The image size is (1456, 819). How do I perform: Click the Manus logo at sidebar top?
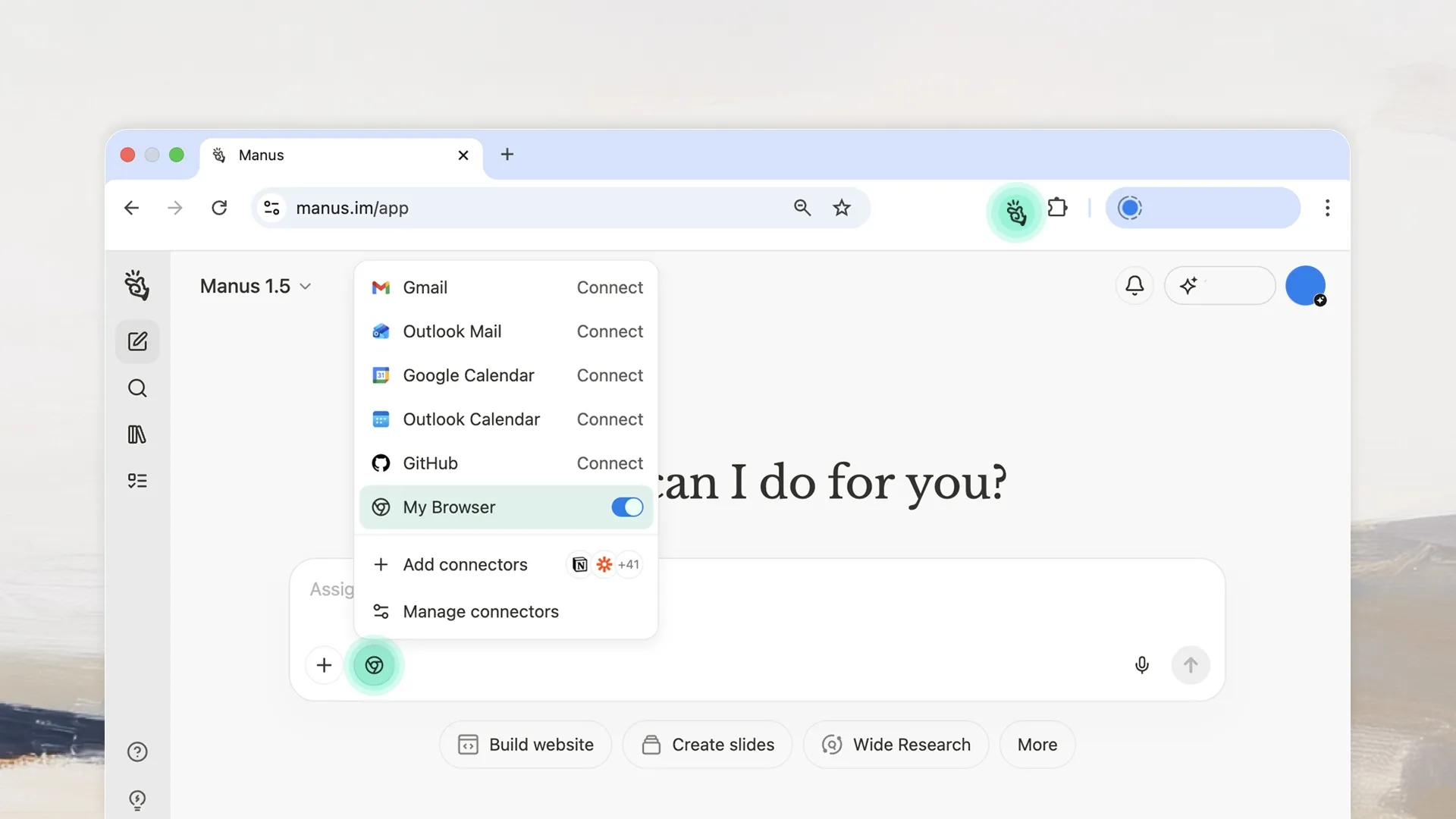coord(137,286)
